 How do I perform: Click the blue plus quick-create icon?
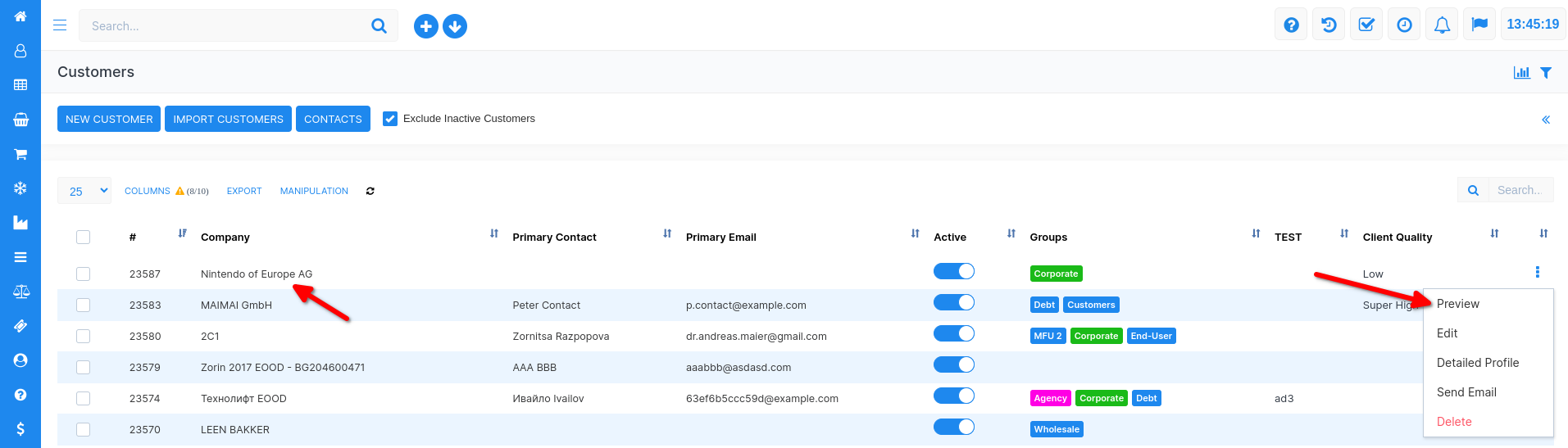pyautogui.click(x=425, y=26)
